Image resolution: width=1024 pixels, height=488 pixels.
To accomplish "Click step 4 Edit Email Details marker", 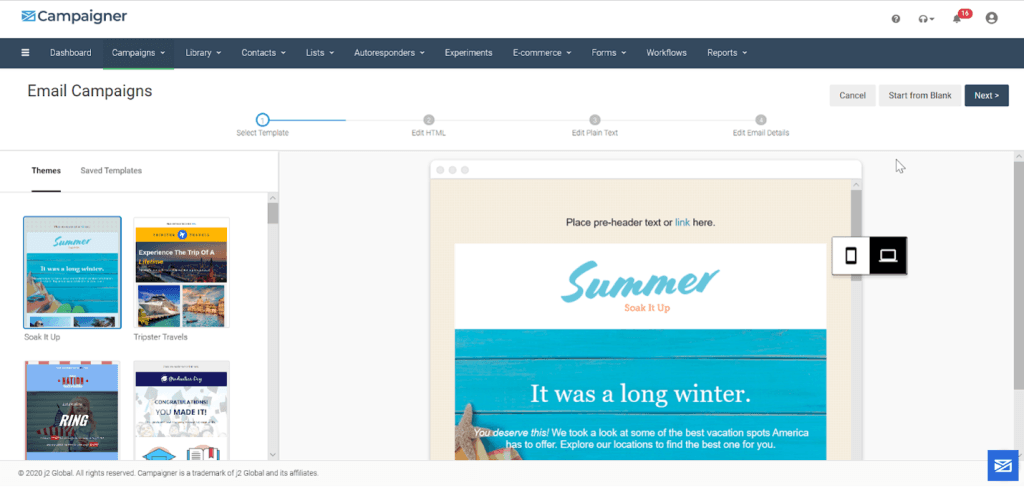I will [x=761, y=120].
